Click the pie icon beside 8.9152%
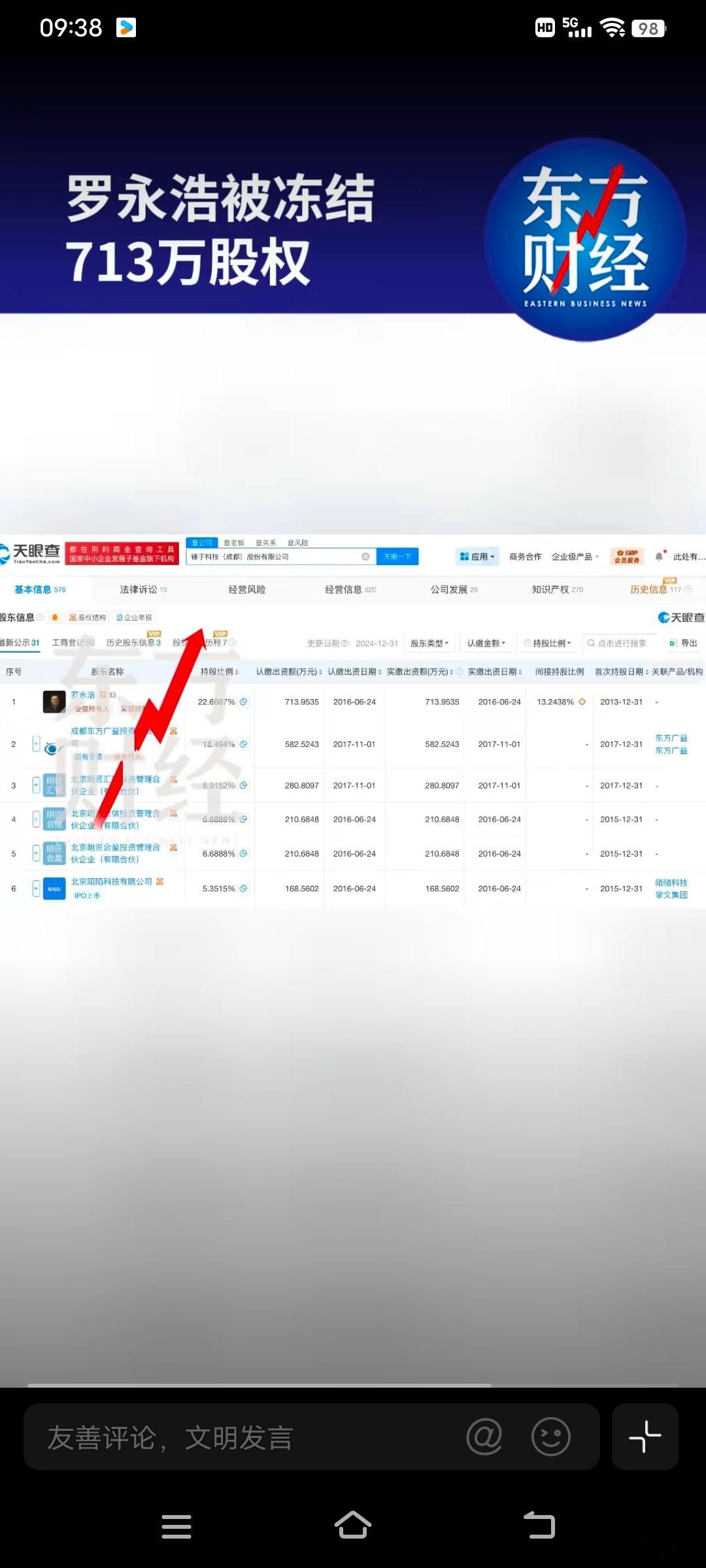This screenshot has height=1568, width=706. [x=243, y=785]
